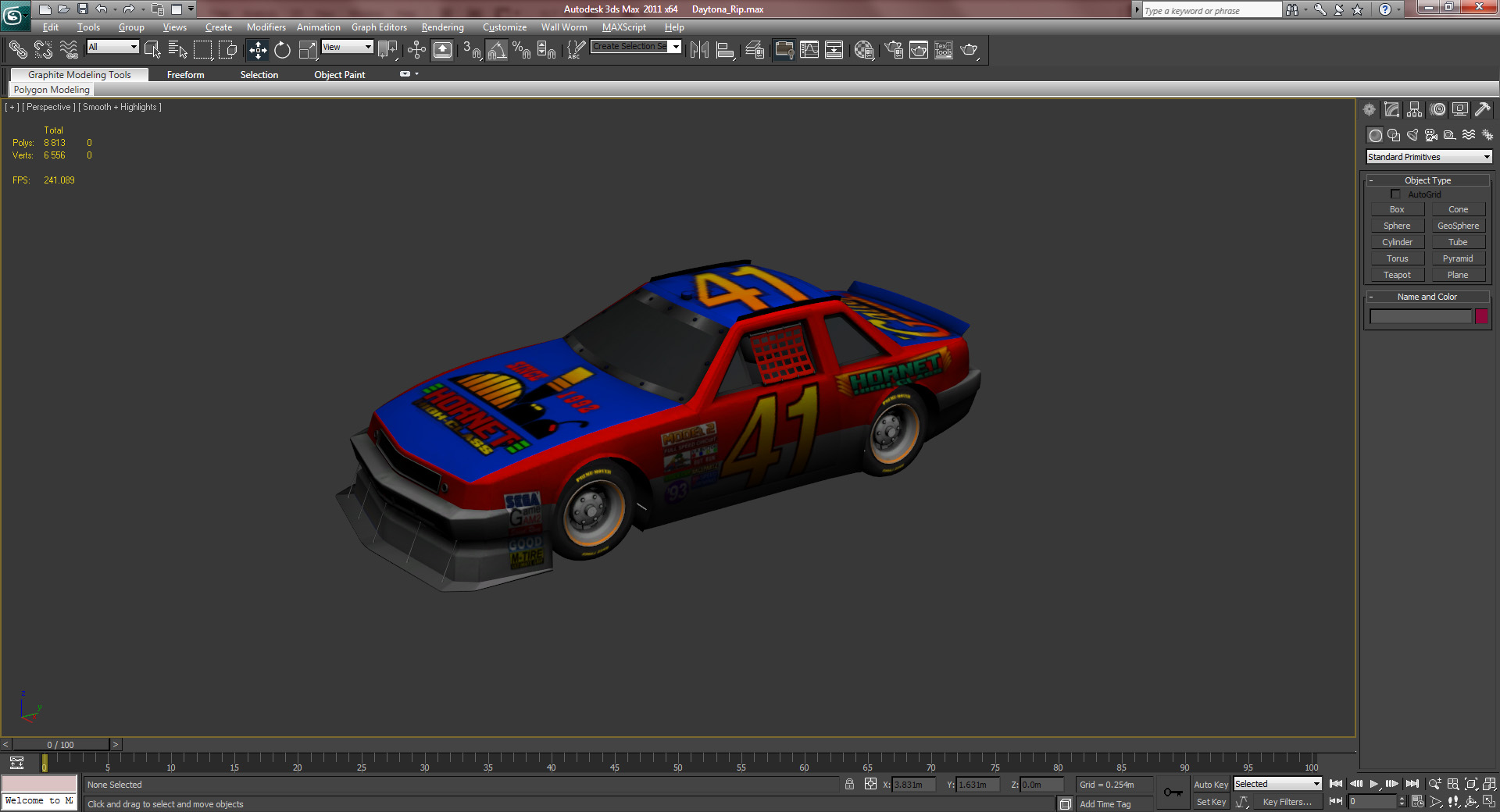
Task: Create a Teapot primitive
Action: tap(1397, 275)
